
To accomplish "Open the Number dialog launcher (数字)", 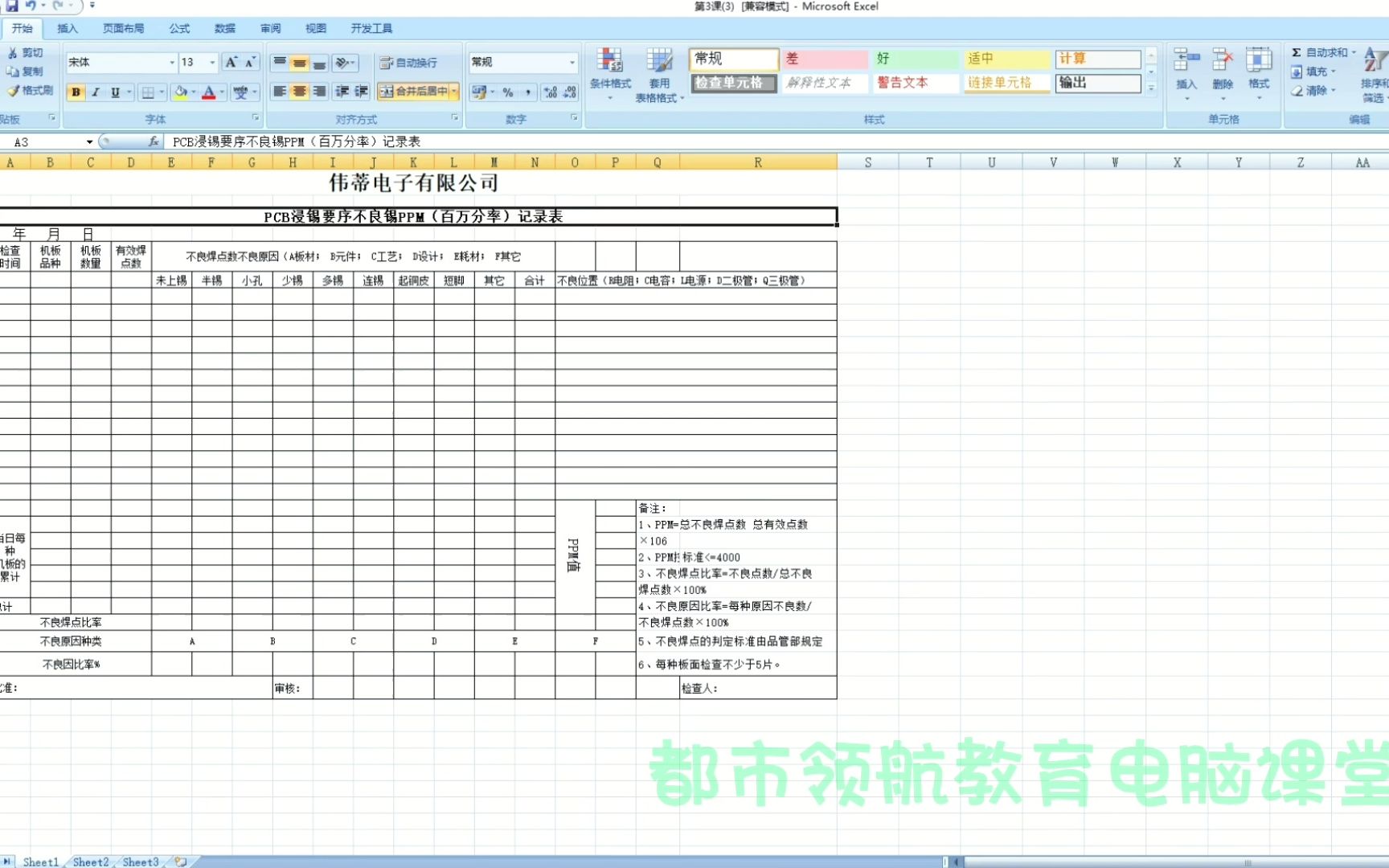I will point(574,118).
